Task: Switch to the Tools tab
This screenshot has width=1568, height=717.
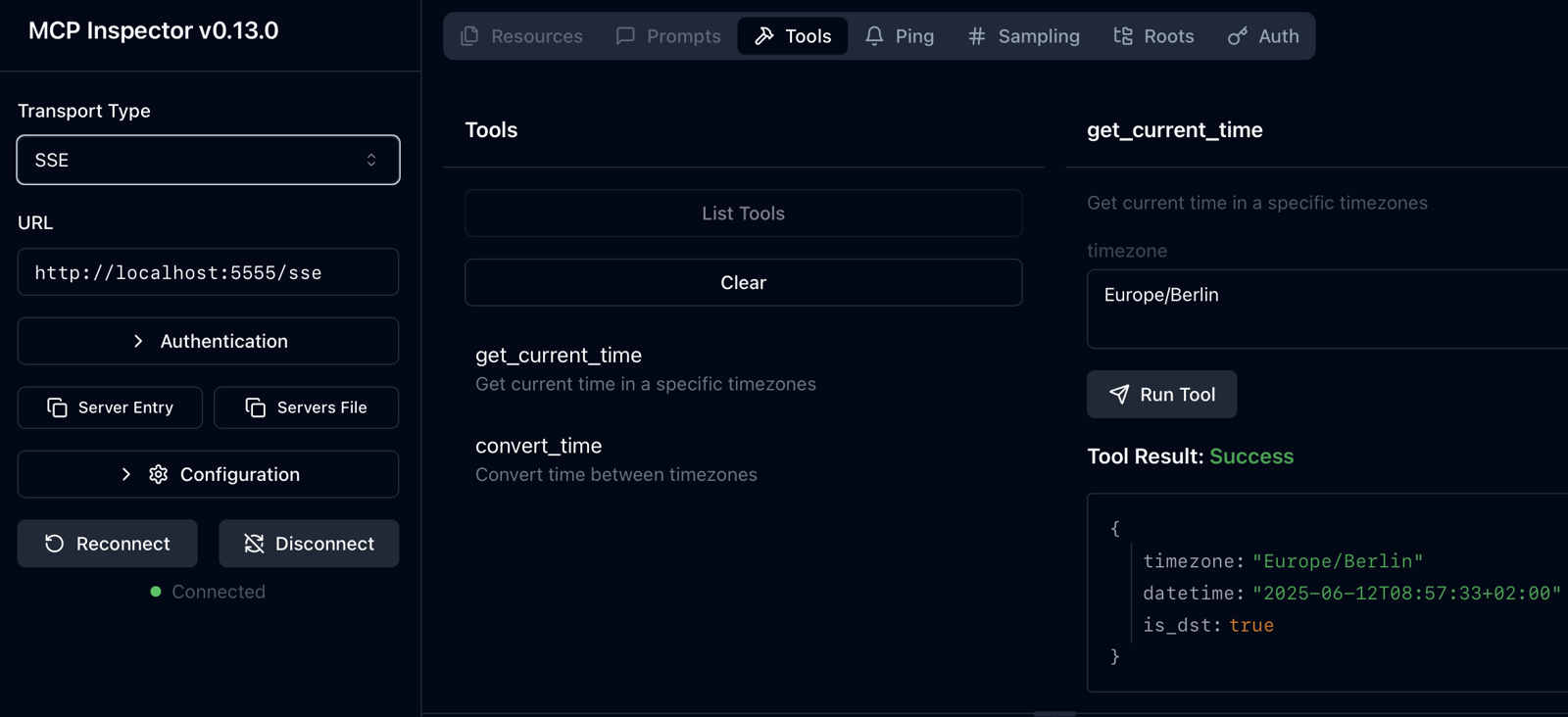Action: (x=792, y=36)
